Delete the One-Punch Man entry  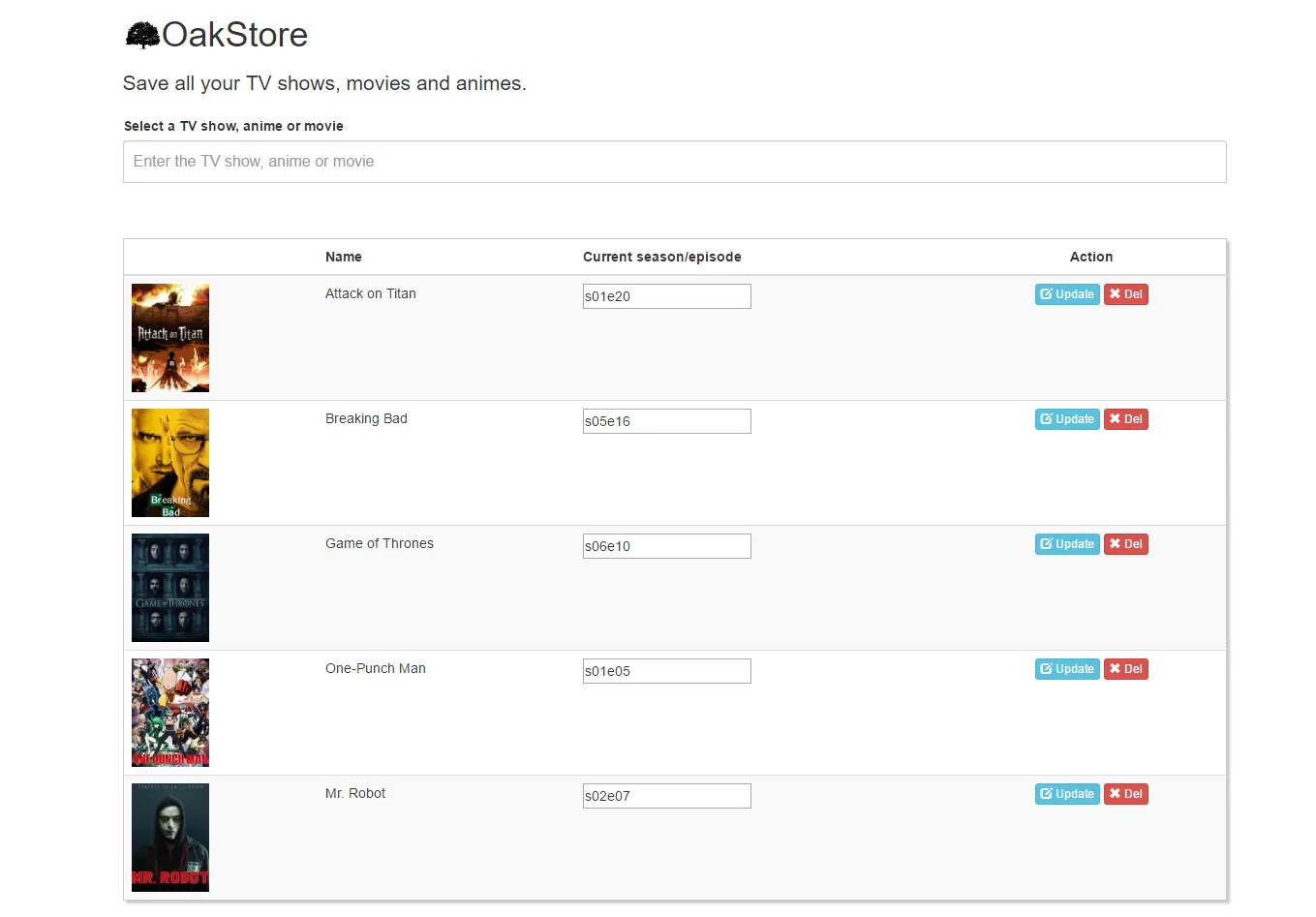[x=1126, y=669]
